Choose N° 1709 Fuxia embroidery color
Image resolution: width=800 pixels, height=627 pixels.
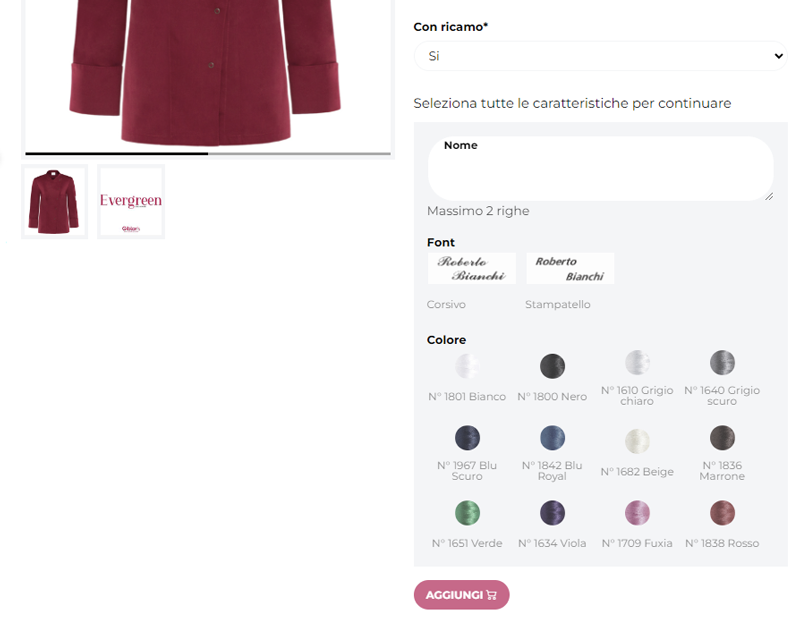point(637,513)
